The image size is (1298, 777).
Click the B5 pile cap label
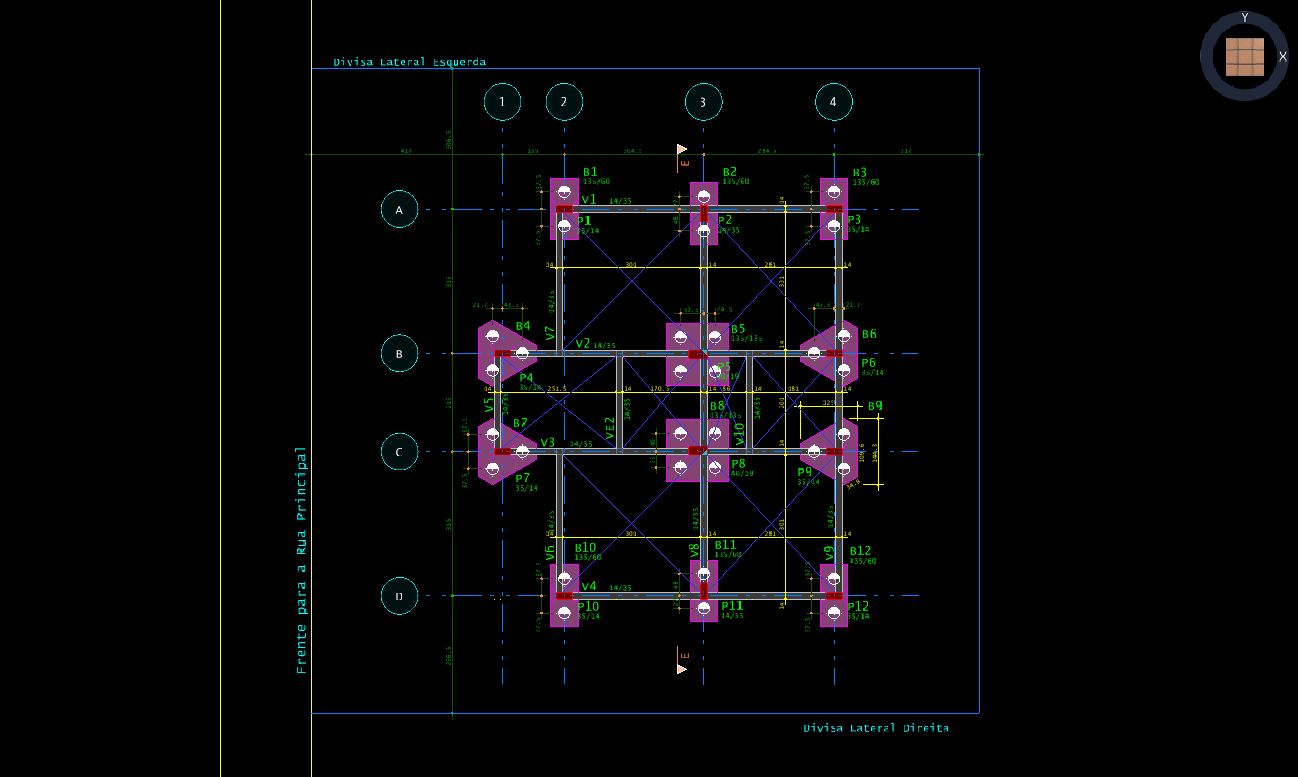tap(738, 329)
